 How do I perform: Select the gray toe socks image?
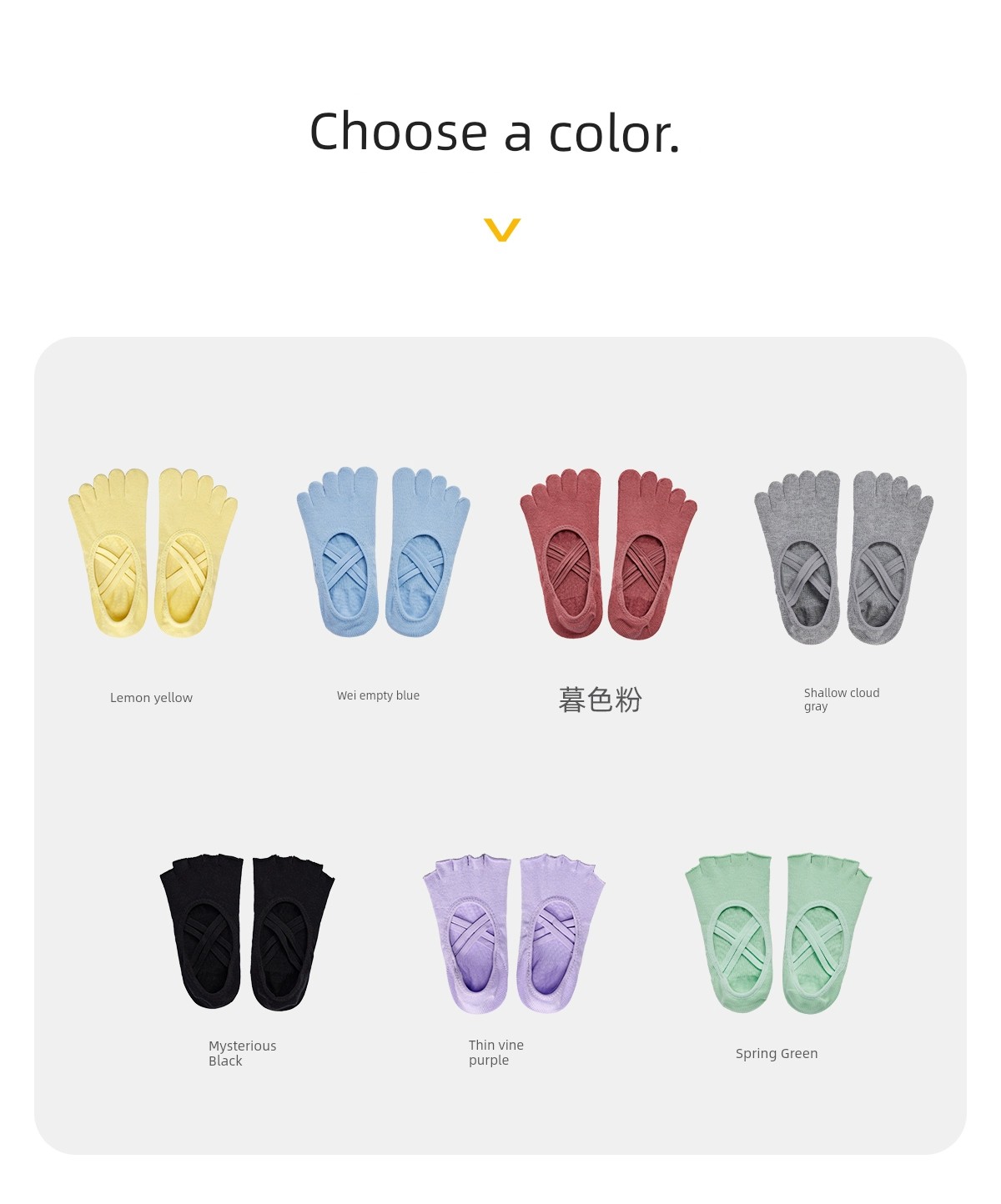(843, 557)
